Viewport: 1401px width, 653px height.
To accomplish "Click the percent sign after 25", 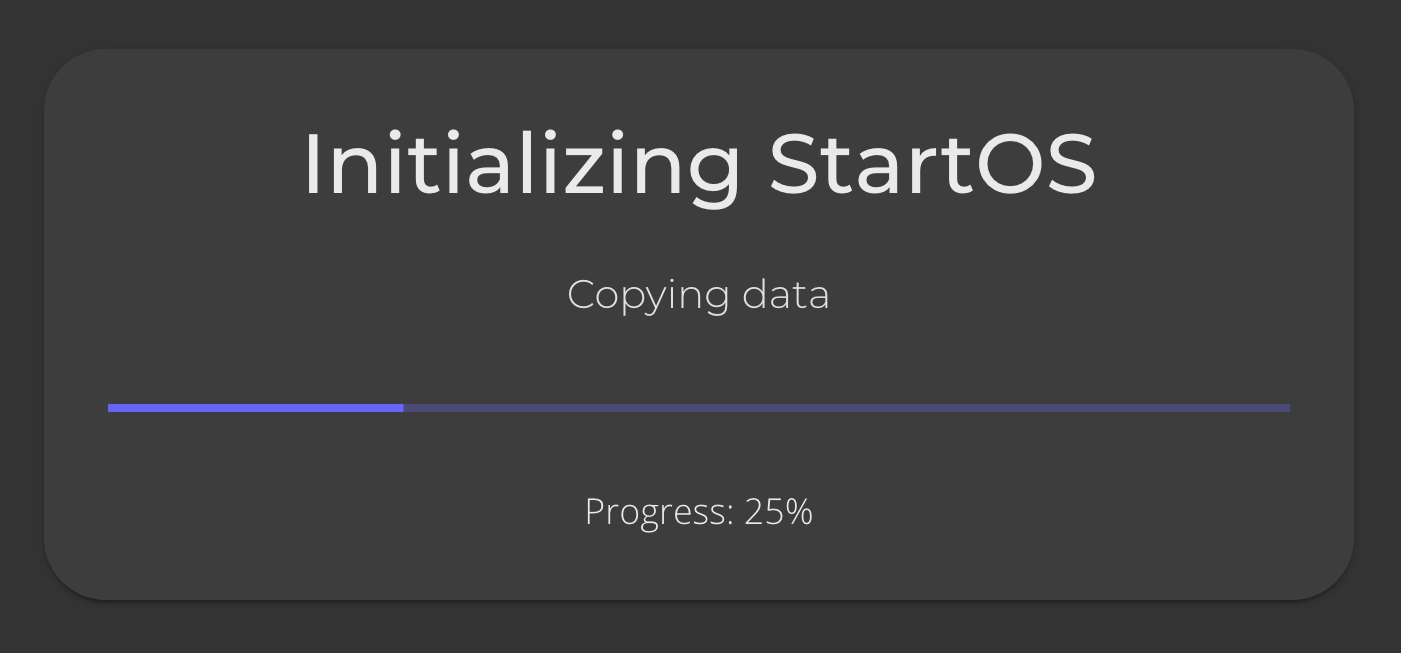I will click(x=799, y=512).
